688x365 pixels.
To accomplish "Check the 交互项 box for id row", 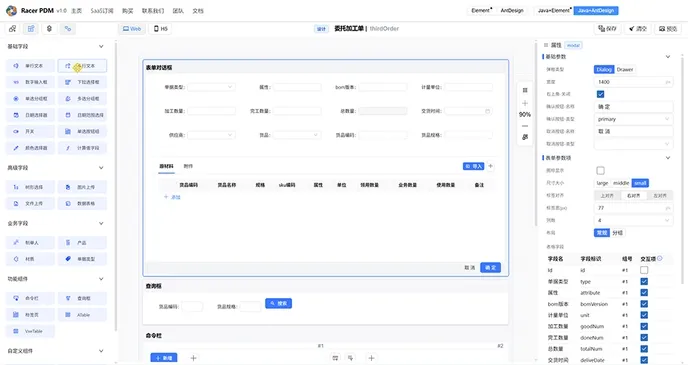I will coord(644,270).
